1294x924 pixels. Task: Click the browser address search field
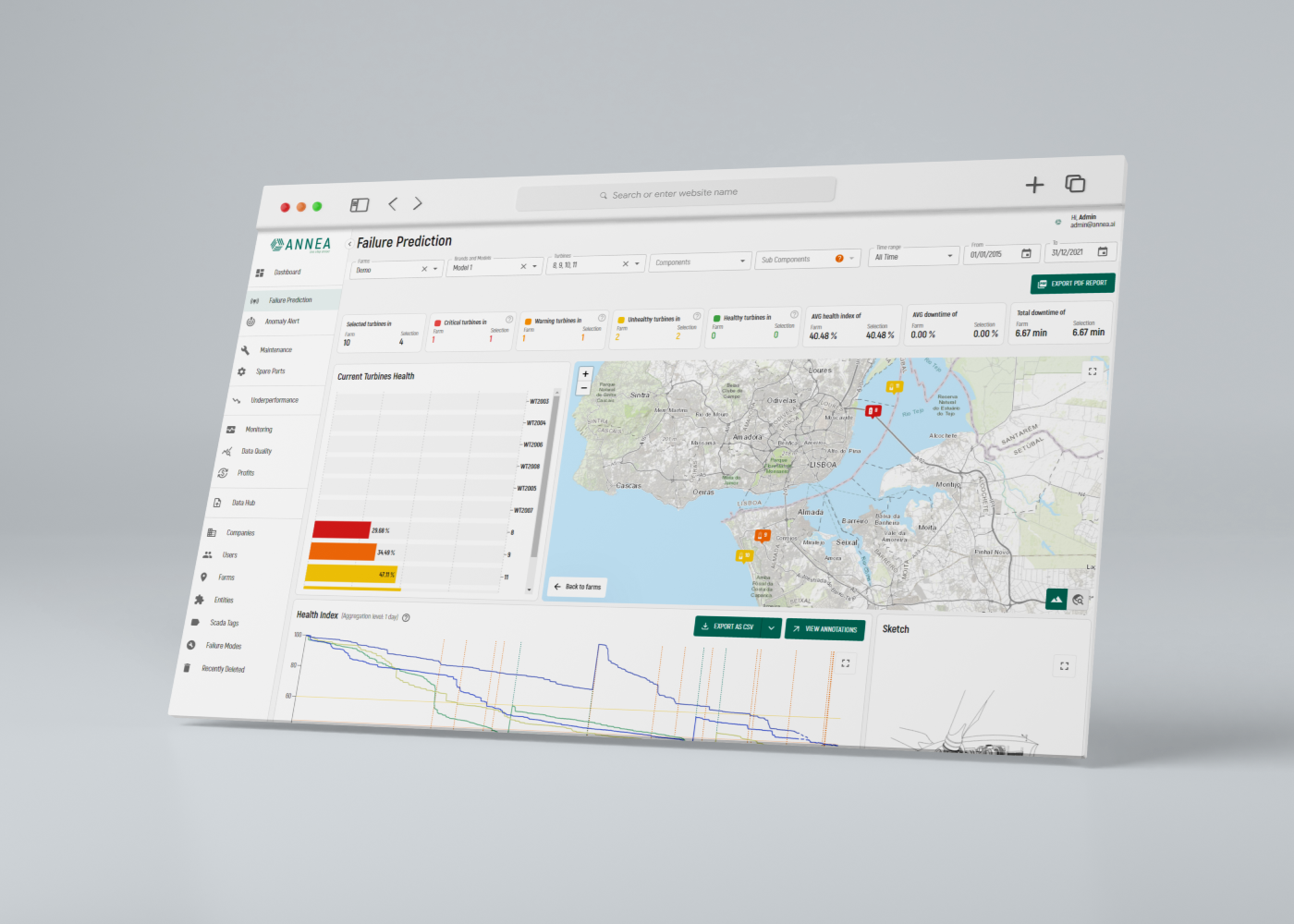pyautogui.click(x=676, y=193)
